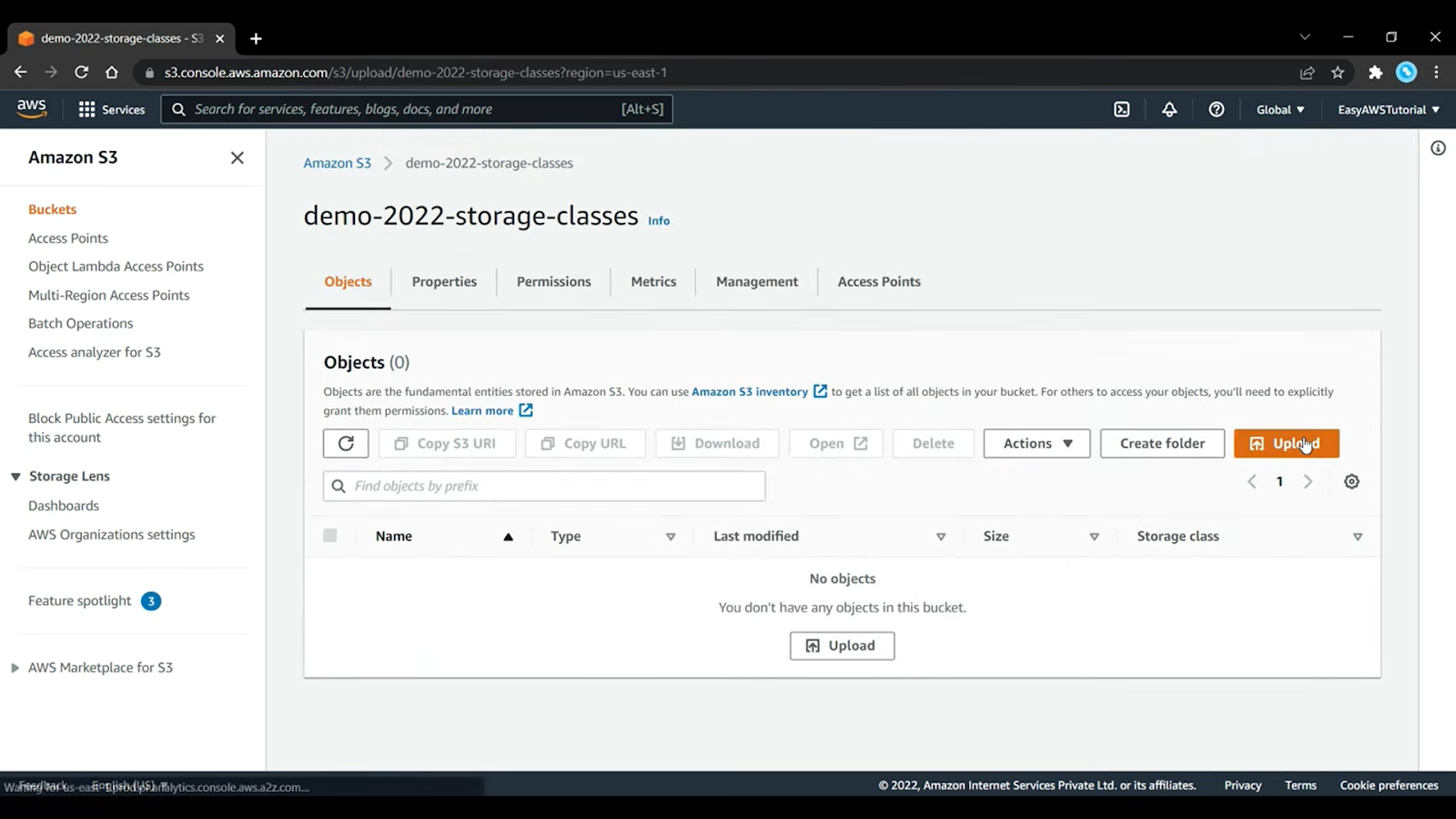Collapse the Storage Lens section

click(x=15, y=477)
